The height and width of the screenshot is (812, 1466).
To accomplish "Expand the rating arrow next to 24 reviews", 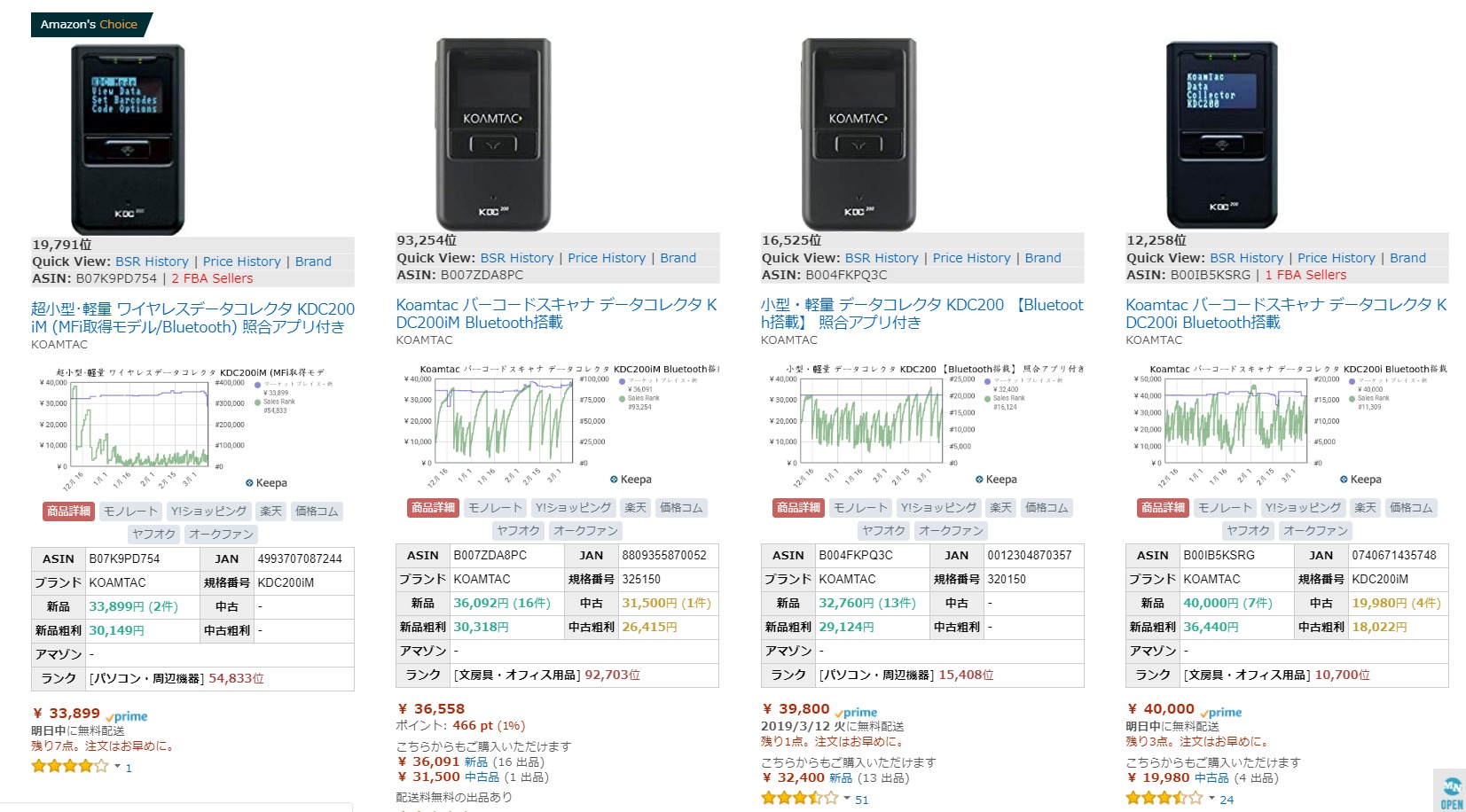I will coord(1211,798).
